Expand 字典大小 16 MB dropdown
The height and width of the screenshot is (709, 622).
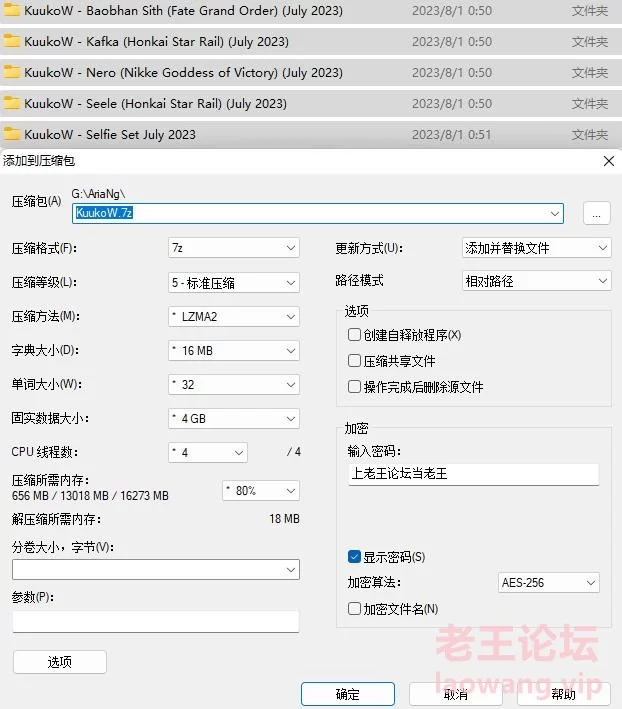234,350
